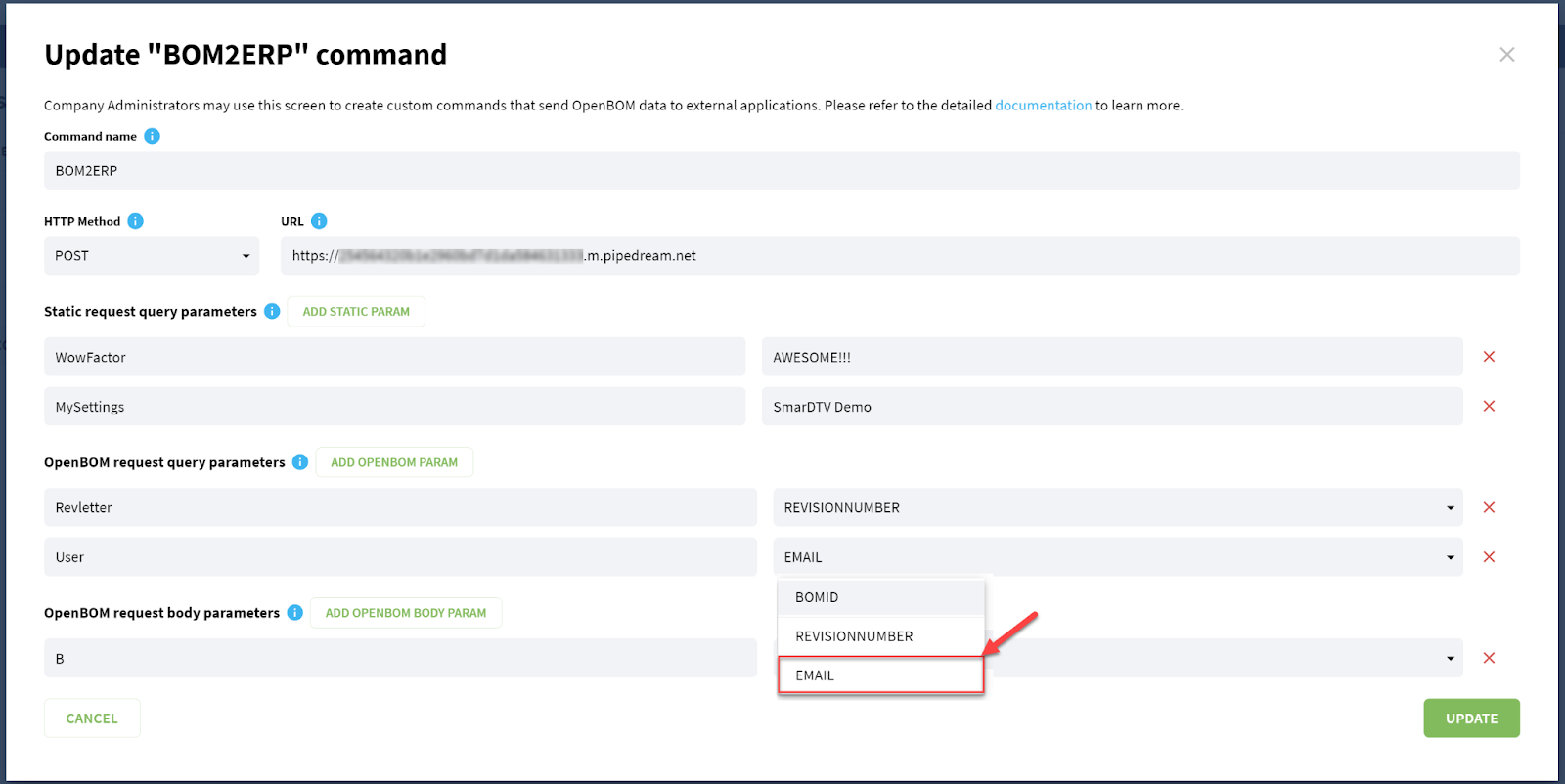Close the Update BOM2ERP command dialog
Viewport: 1565px width, 784px height.
[1507, 55]
